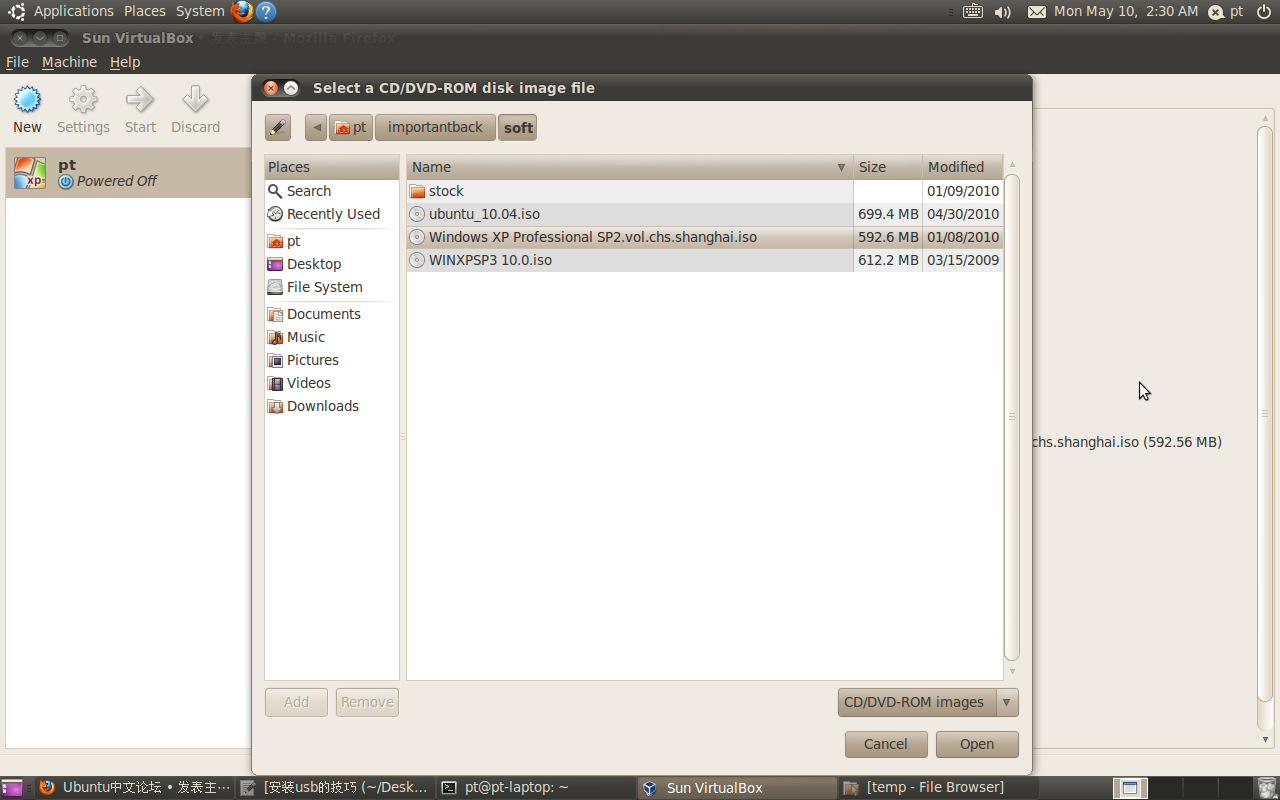Sort files by Name column header
This screenshot has width=1280, height=800.
point(630,167)
